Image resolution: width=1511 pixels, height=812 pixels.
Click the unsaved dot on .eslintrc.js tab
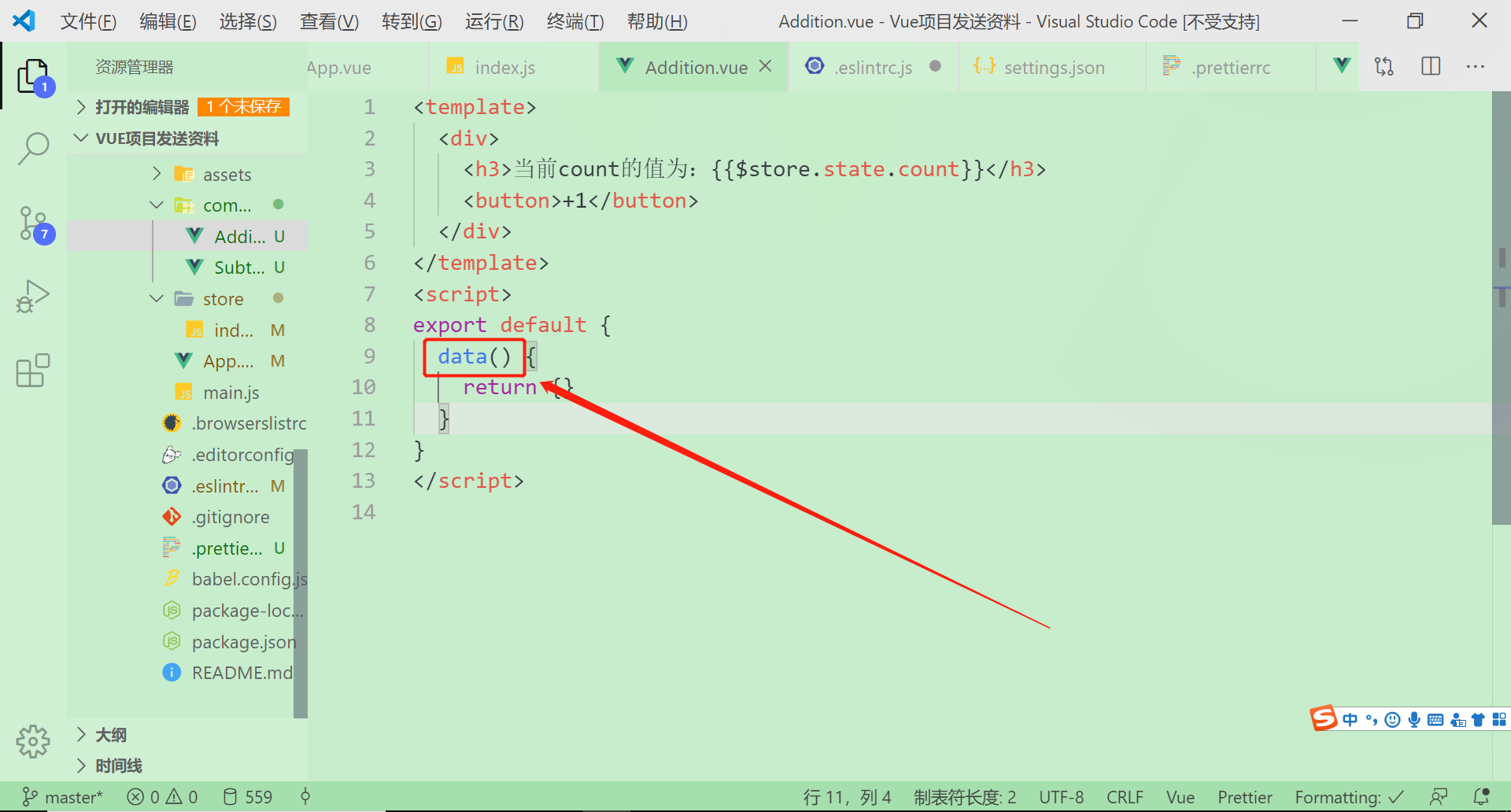tap(935, 66)
